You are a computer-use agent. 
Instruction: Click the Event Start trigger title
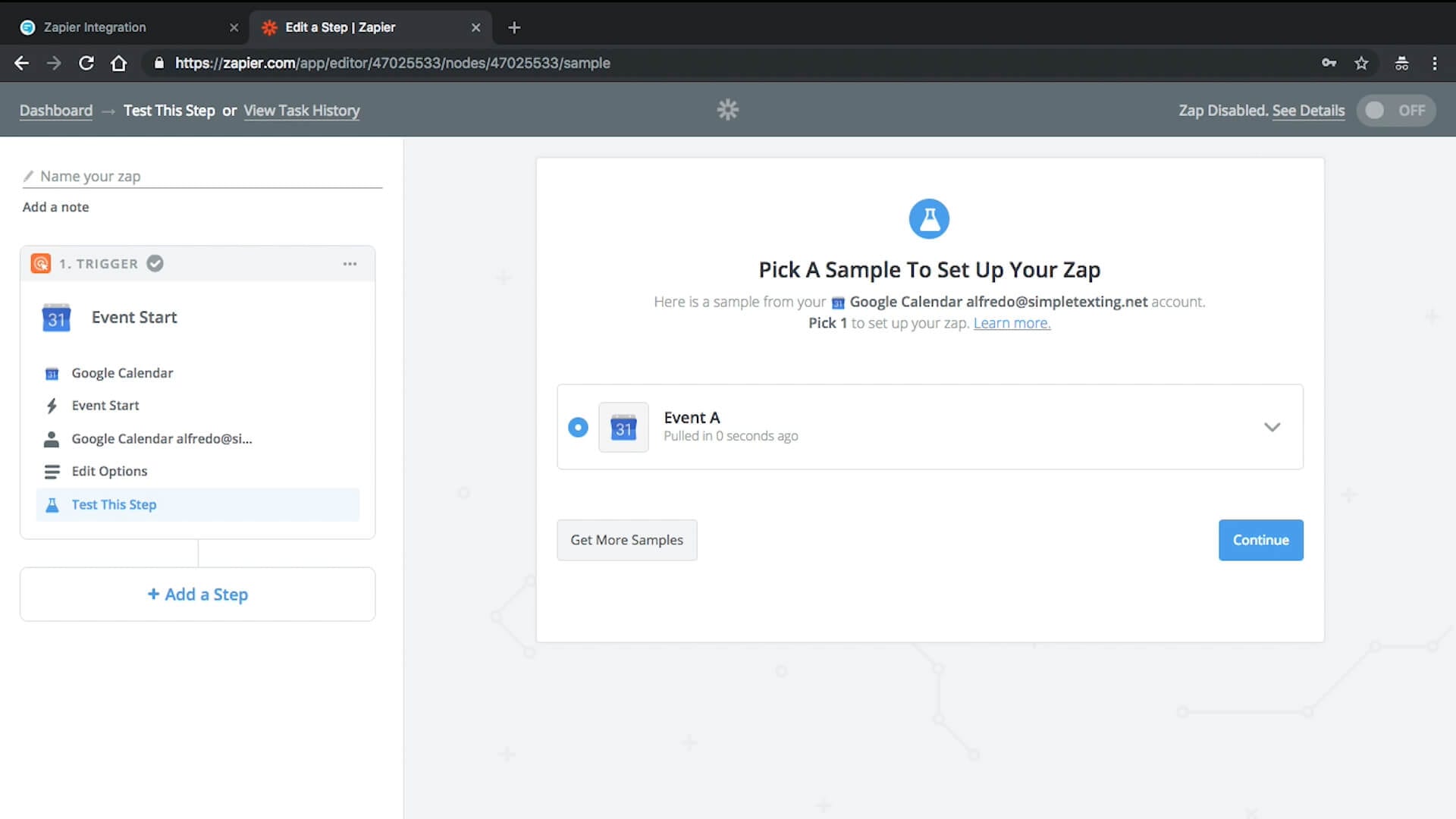(x=134, y=318)
